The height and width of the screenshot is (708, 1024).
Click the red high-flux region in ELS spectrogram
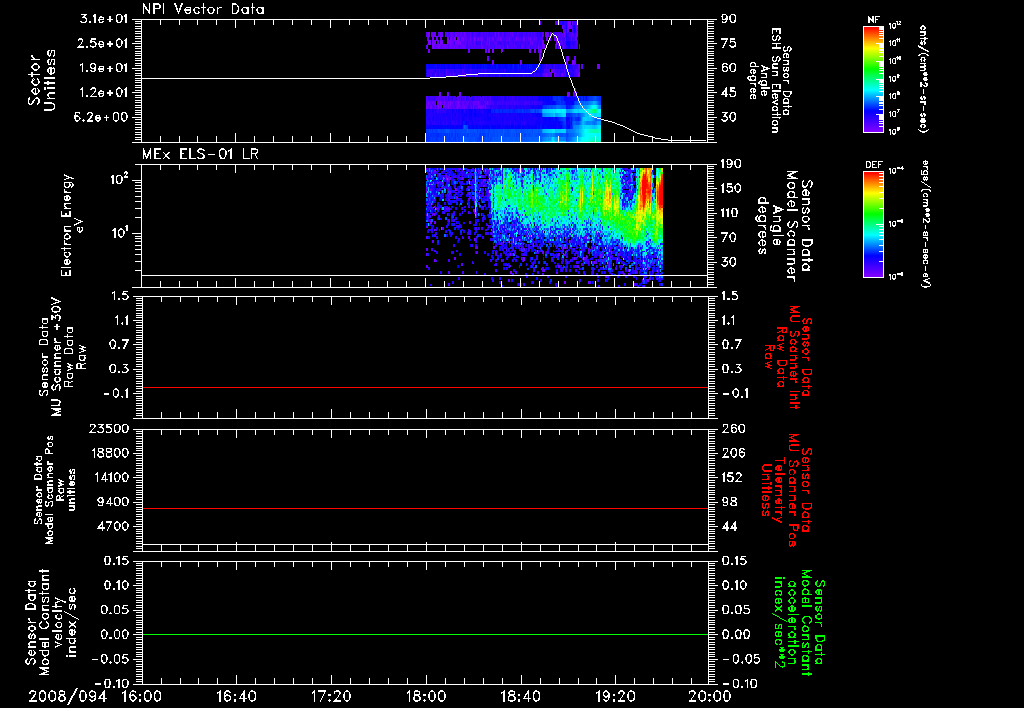646,189
